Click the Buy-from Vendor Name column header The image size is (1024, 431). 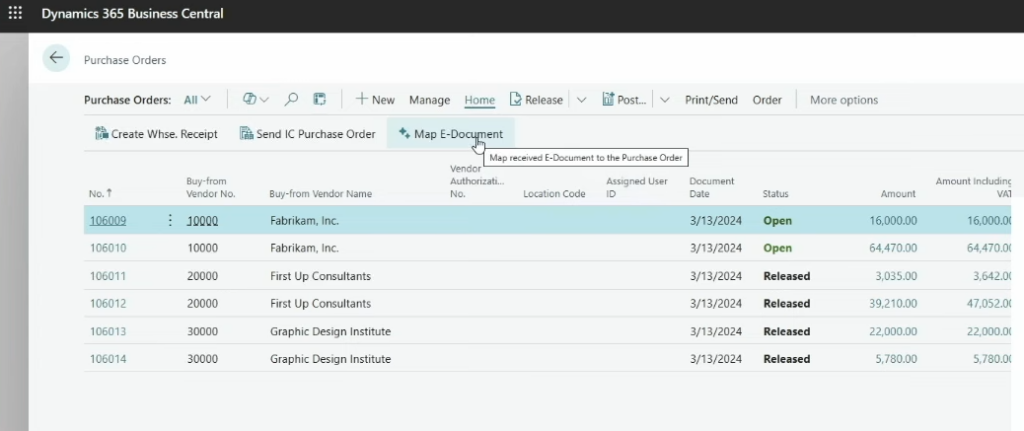click(321, 193)
